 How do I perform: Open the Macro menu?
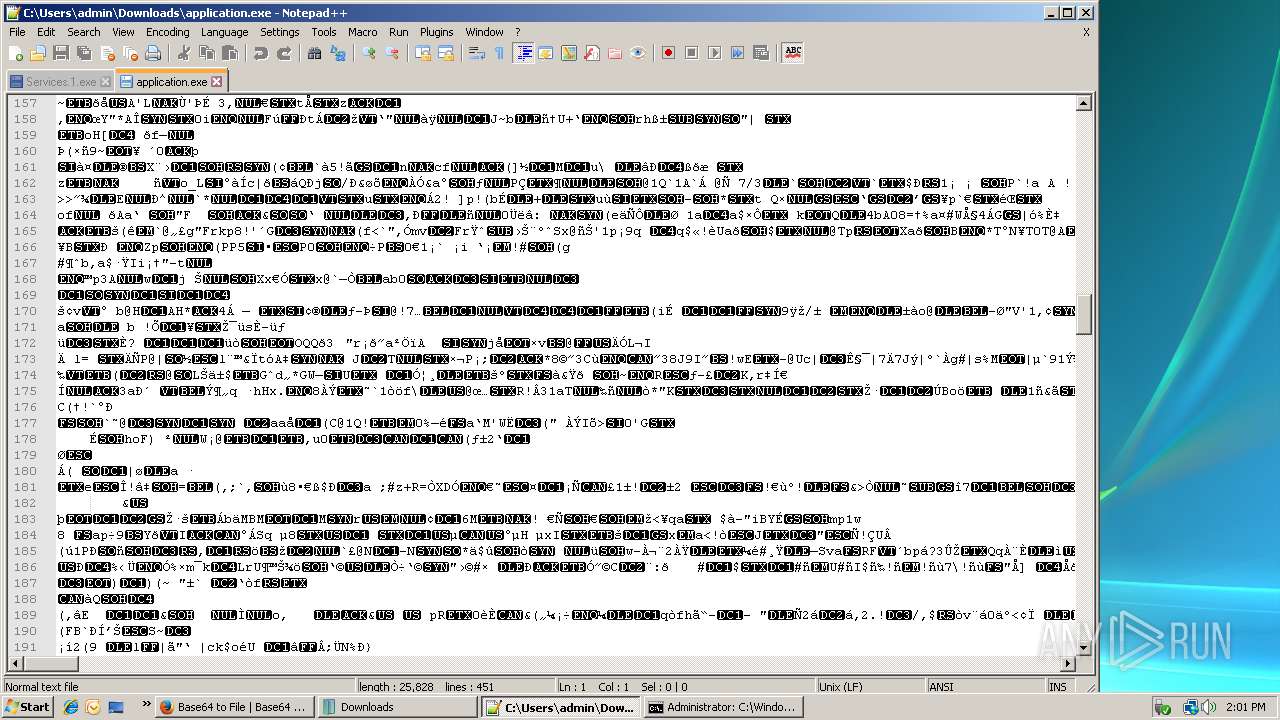[363, 32]
